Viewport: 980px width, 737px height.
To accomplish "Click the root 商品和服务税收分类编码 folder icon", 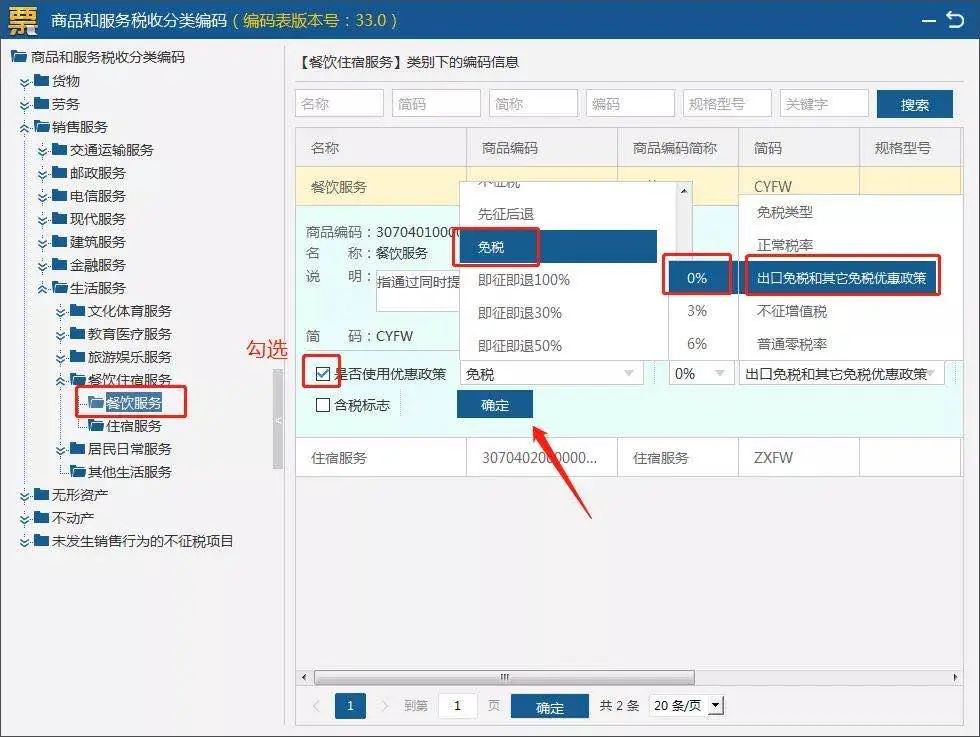I will 19,57.
